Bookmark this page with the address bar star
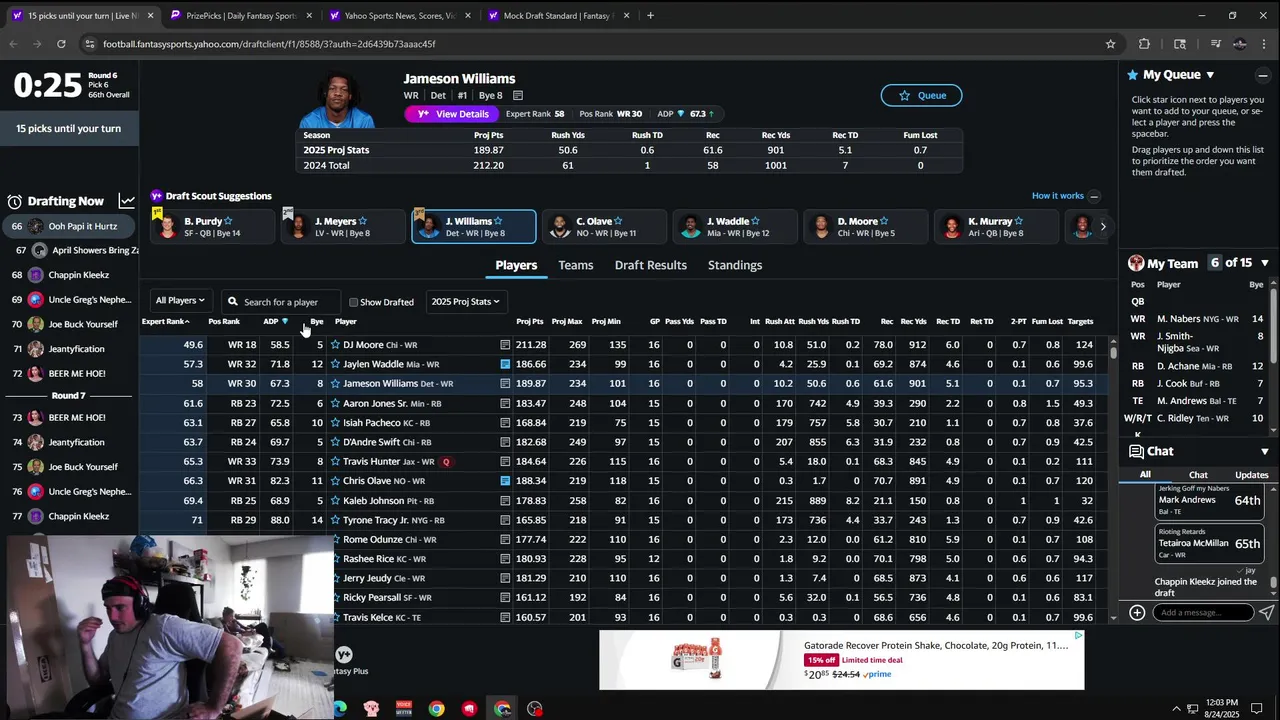Viewport: 1280px width, 720px height. tap(1110, 44)
